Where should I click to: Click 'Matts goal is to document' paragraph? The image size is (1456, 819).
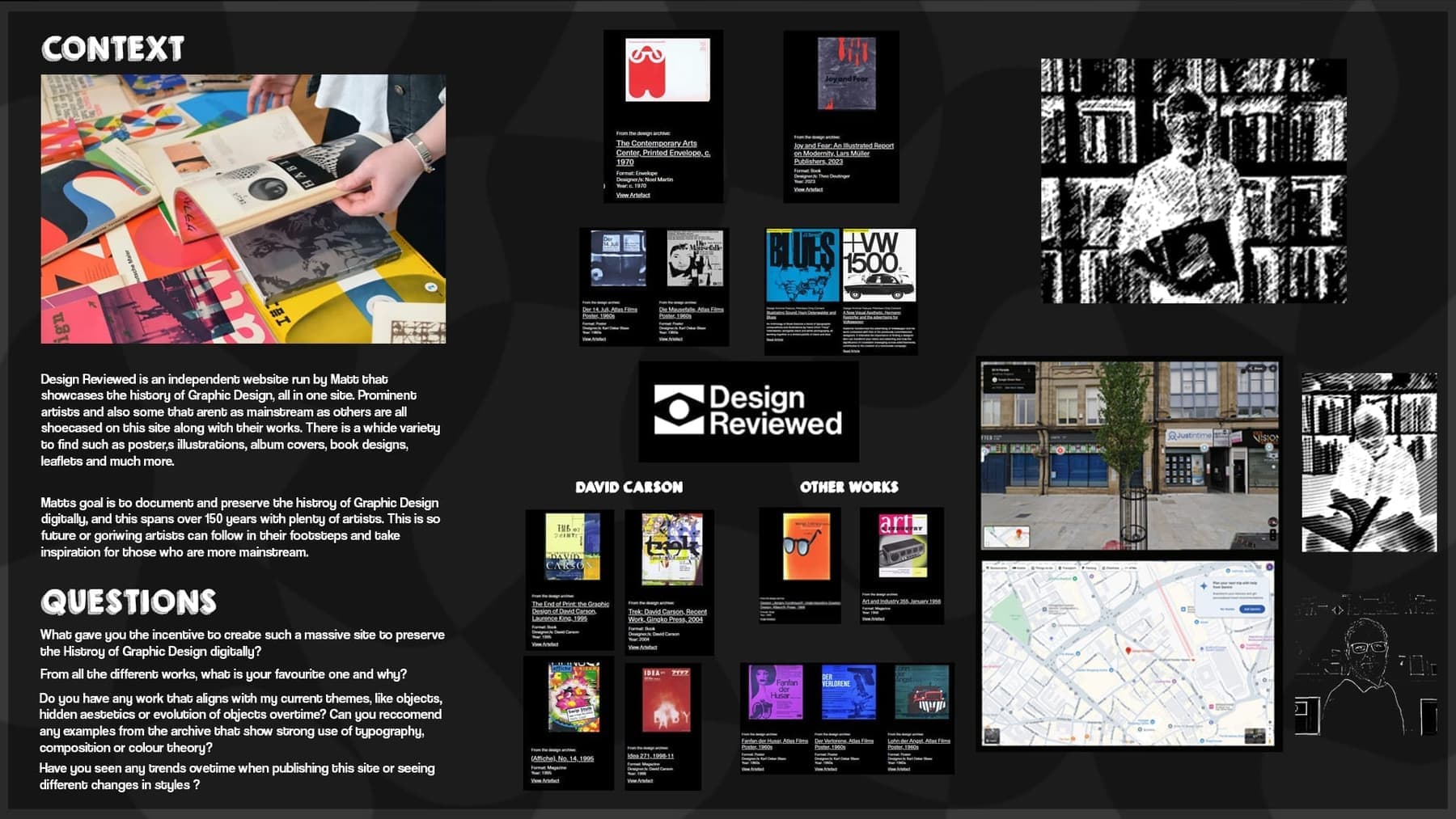coord(240,527)
